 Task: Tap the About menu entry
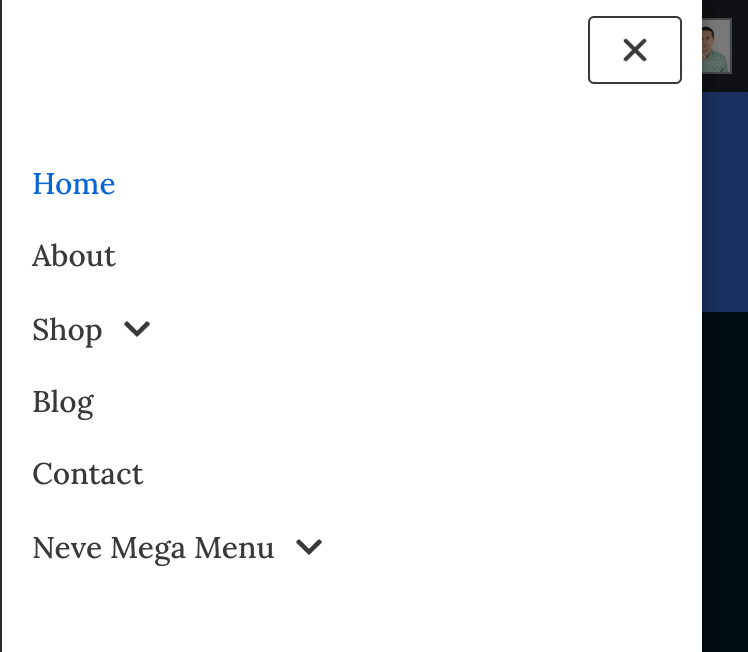tap(73, 256)
